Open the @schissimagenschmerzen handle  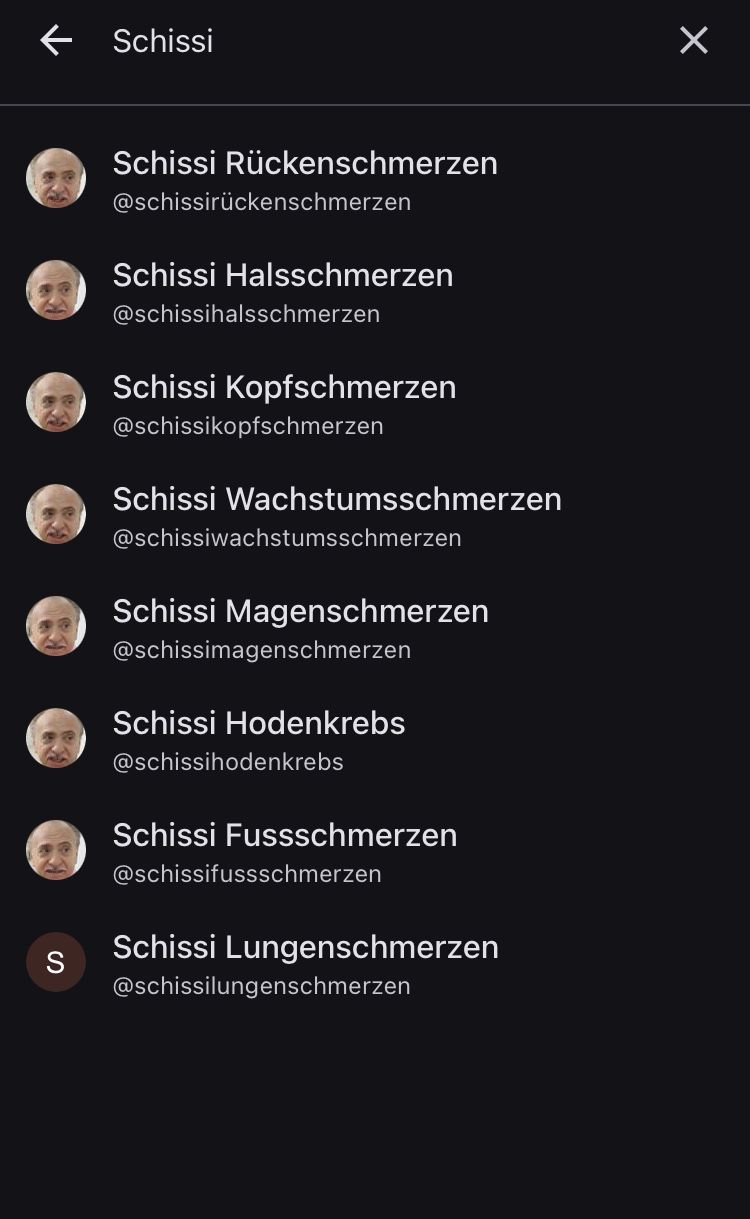tap(262, 650)
